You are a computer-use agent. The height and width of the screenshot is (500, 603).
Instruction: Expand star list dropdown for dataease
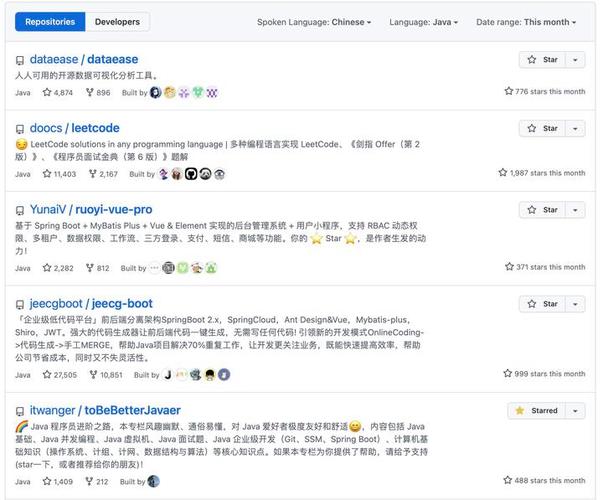(575, 60)
